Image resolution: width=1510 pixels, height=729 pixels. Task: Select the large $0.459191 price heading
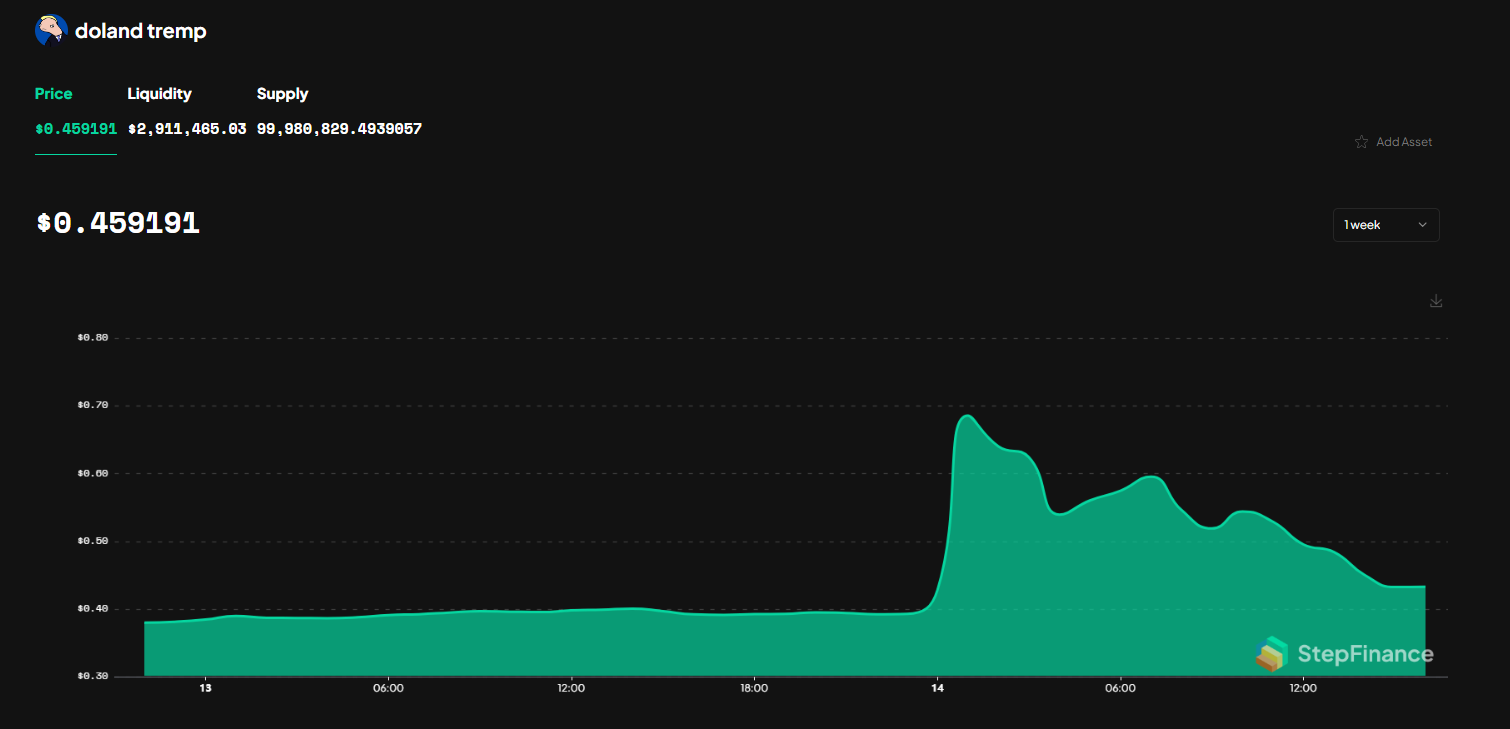118,223
